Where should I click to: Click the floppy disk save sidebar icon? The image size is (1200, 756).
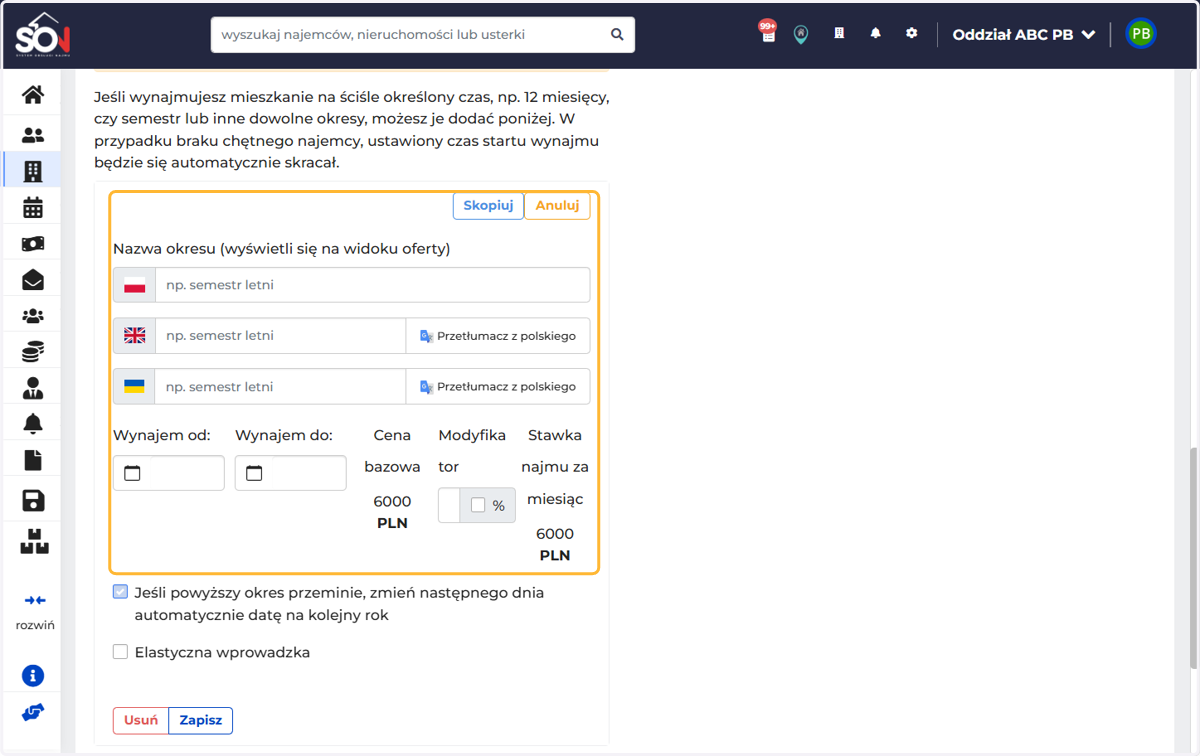(x=33, y=500)
